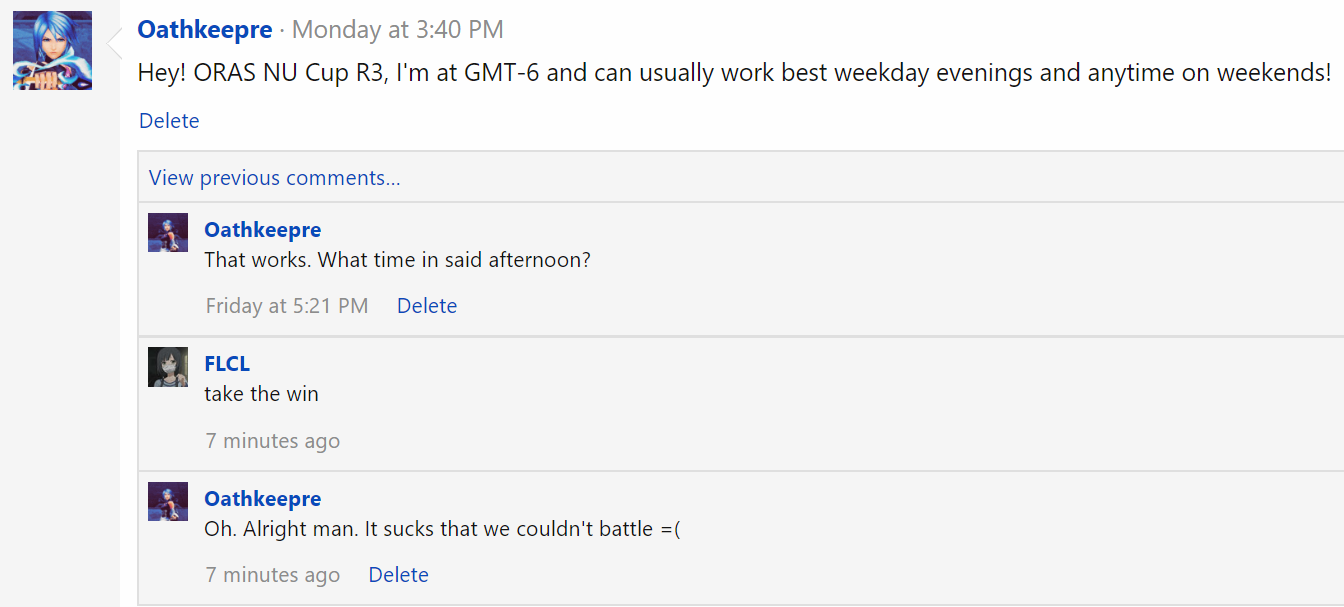Expand View previous comments
This screenshot has width=1344, height=607.
click(274, 178)
